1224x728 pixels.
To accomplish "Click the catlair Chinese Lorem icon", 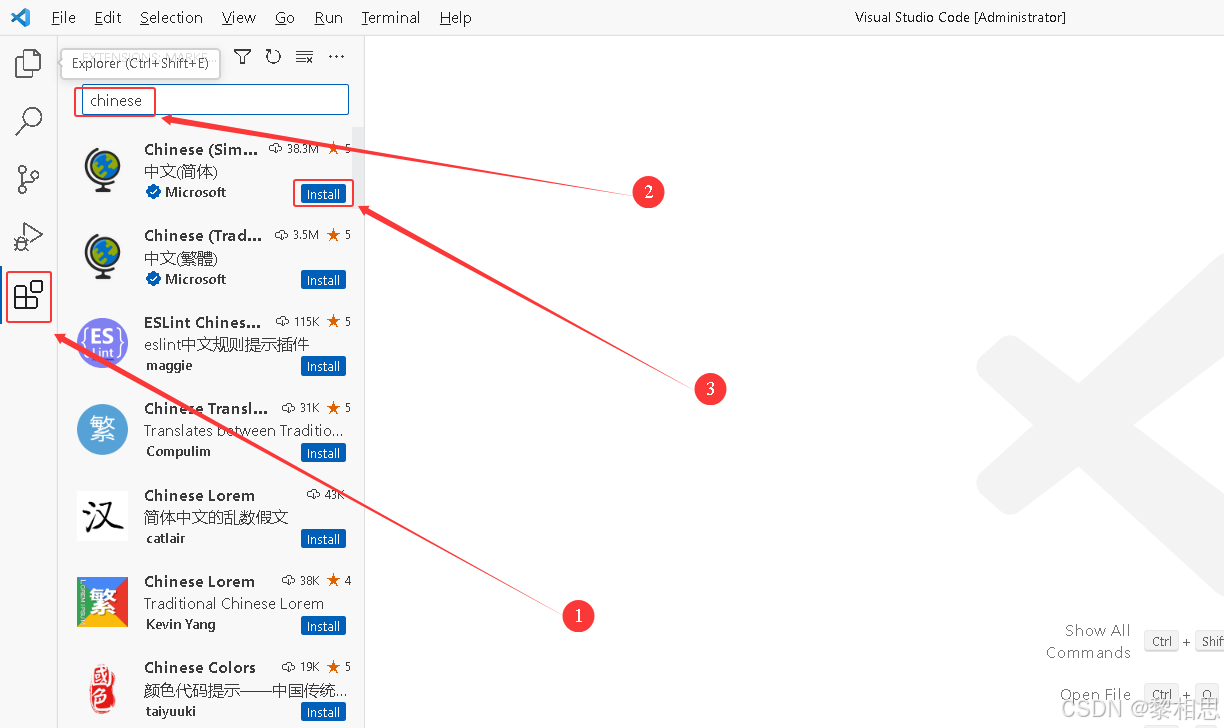I will (x=102, y=516).
